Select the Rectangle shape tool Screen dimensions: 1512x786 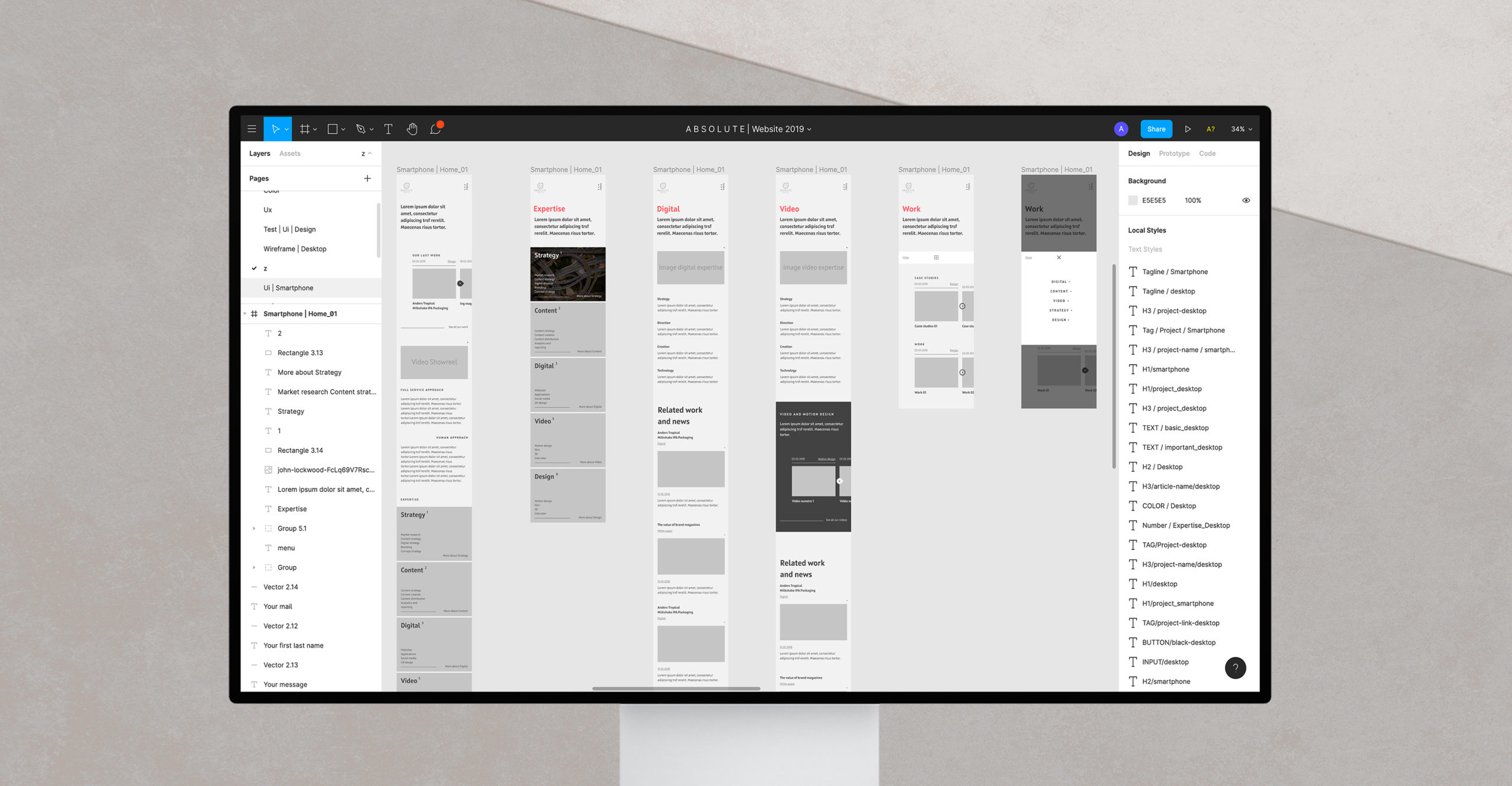click(333, 129)
